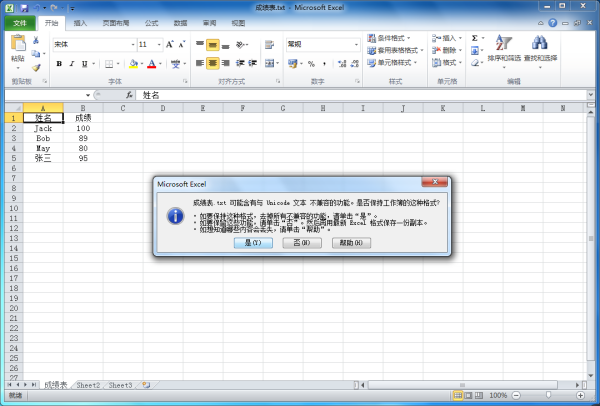Toggle Center horizontal alignment
The image size is (600, 406).
212,63
